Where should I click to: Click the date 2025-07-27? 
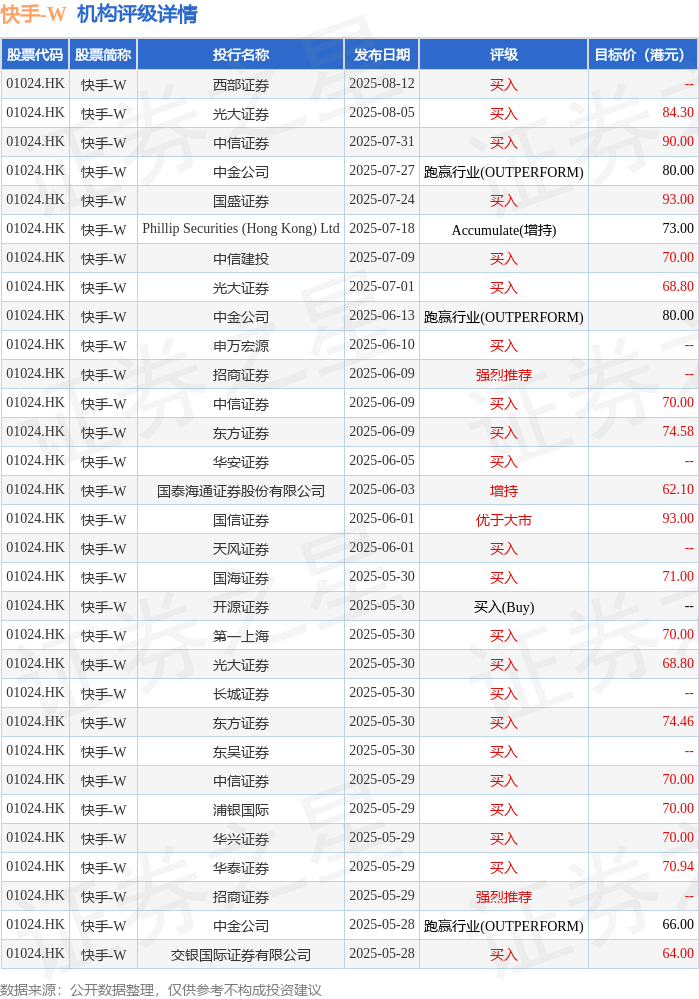(x=382, y=171)
